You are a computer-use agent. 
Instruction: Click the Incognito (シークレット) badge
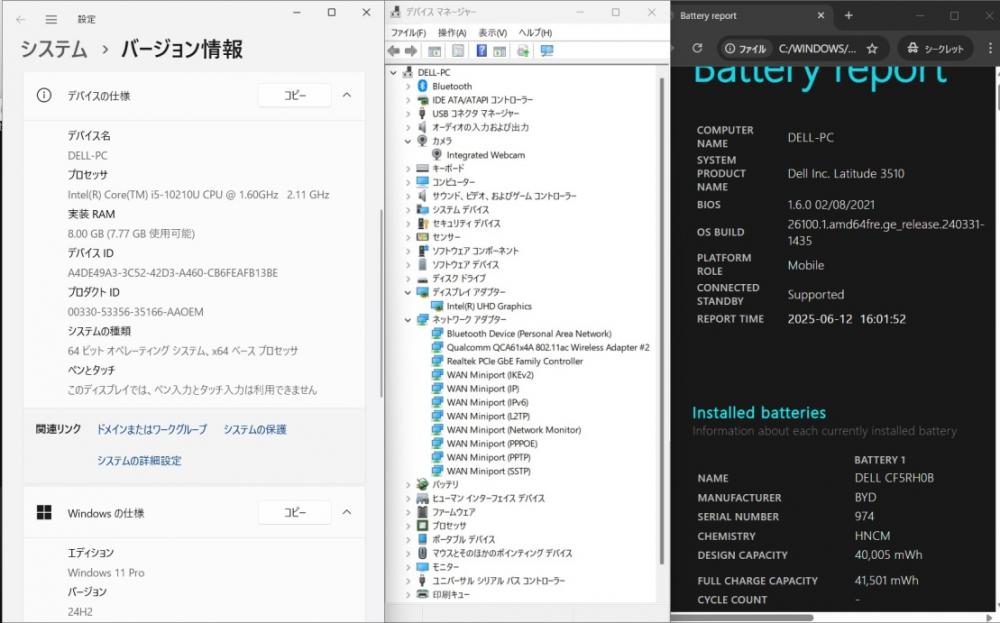pyautogui.click(x=936, y=48)
